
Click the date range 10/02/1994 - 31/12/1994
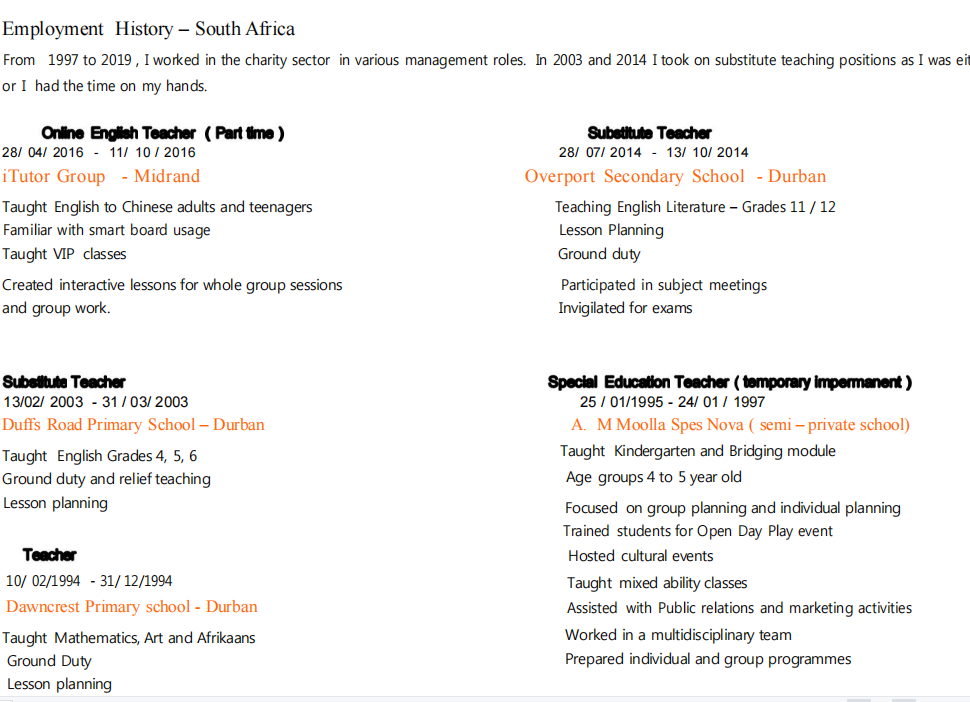pos(89,581)
